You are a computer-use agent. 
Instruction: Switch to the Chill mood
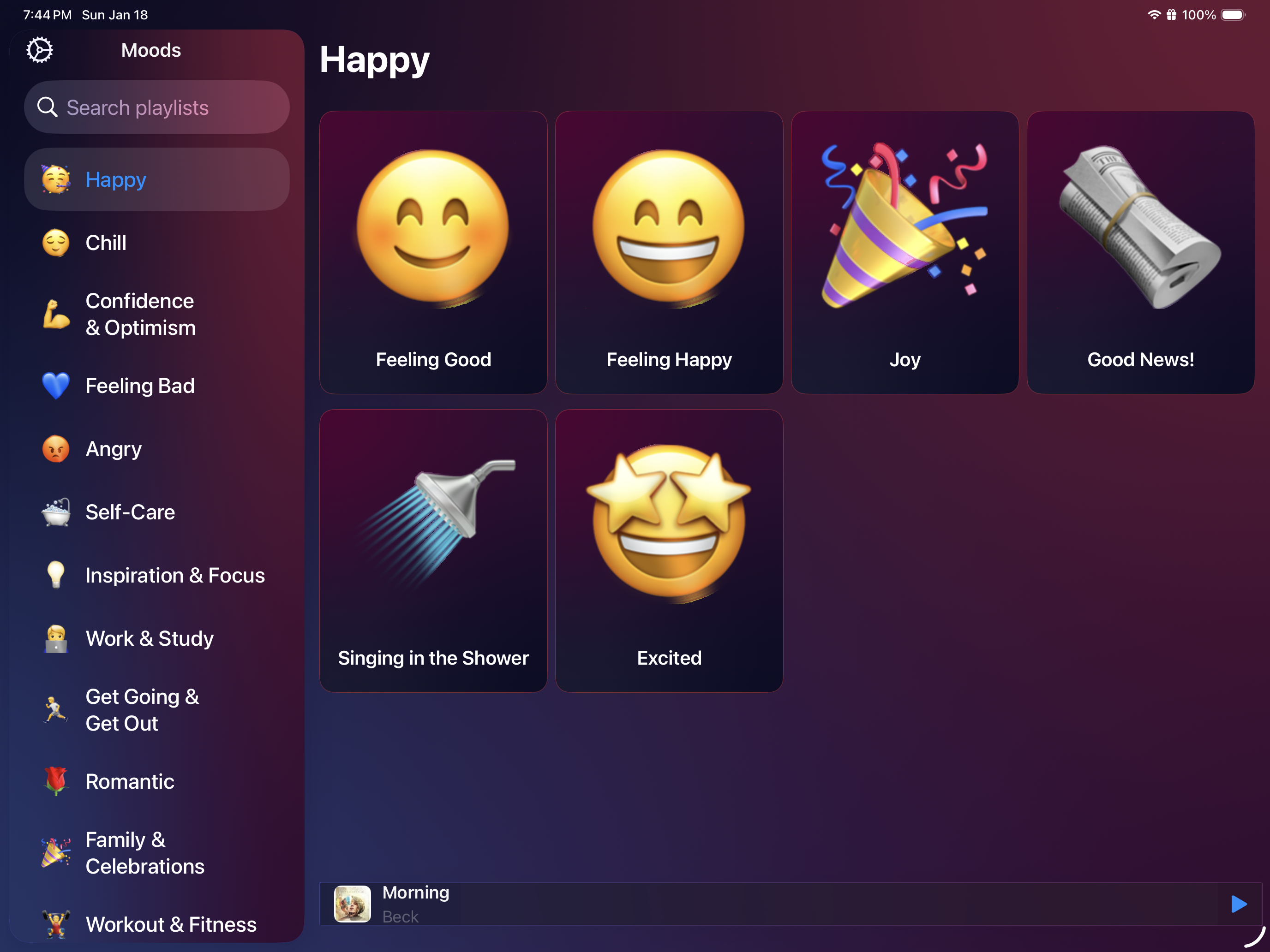(x=106, y=243)
